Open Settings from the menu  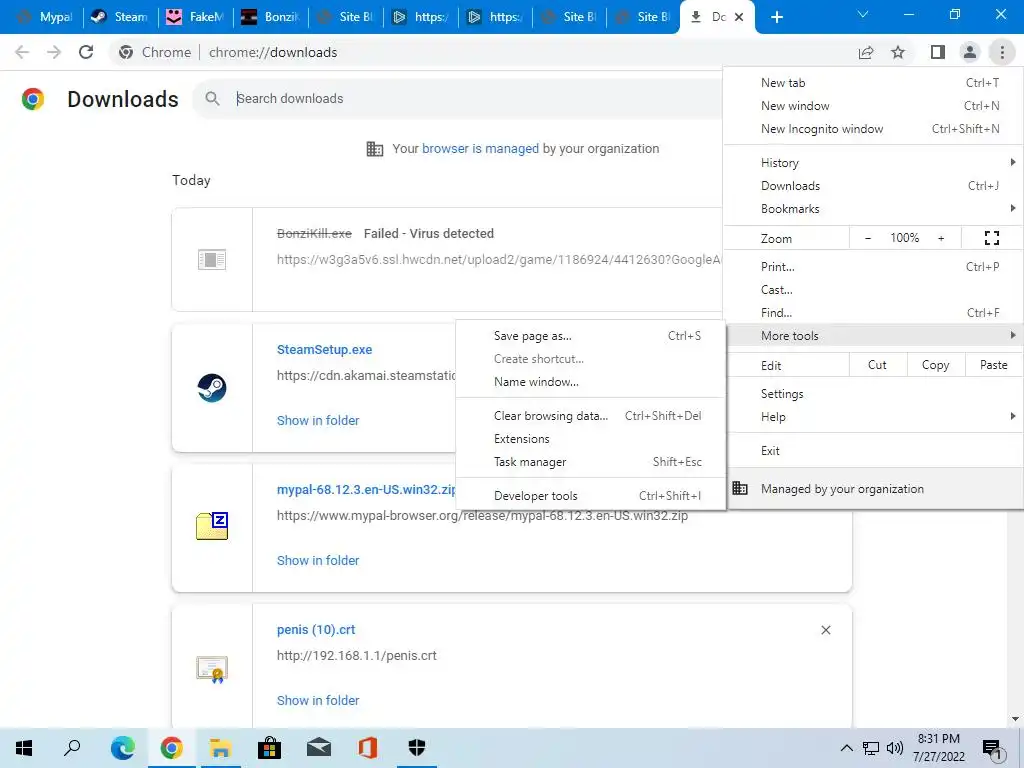coord(873,394)
